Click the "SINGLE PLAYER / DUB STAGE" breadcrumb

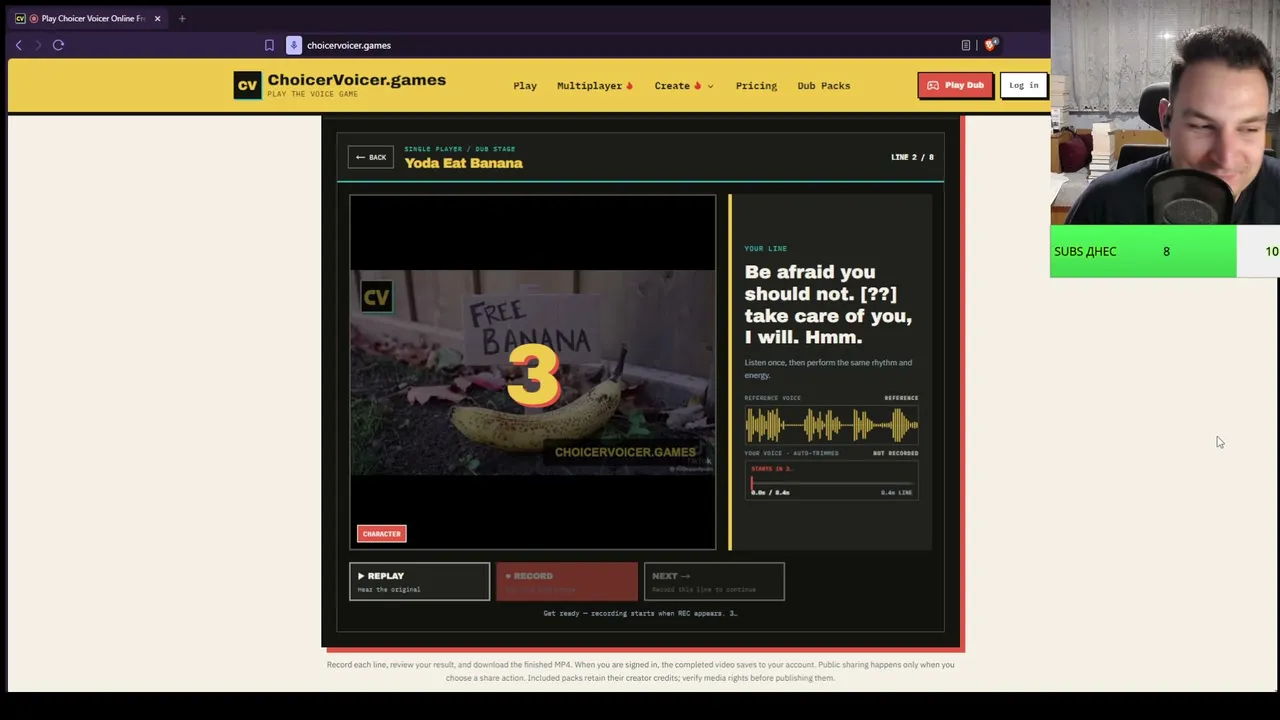[x=460, y=149]
